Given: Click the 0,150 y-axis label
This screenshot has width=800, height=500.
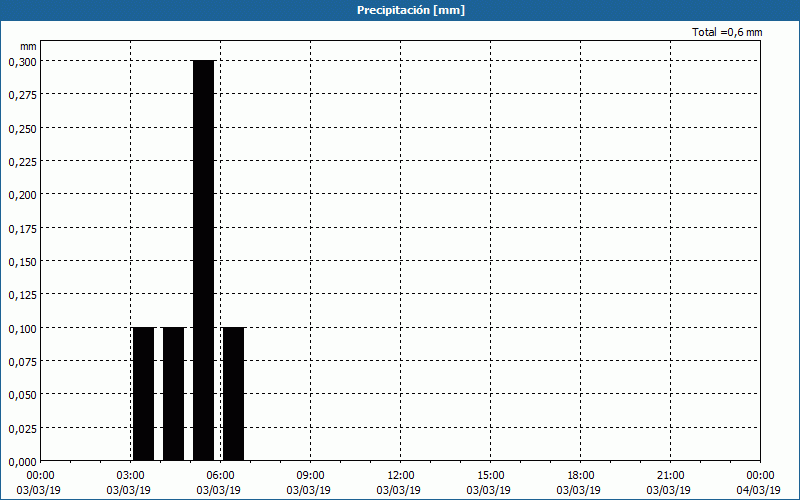Looking at the screenshot, I should click(x=22, y=261).
